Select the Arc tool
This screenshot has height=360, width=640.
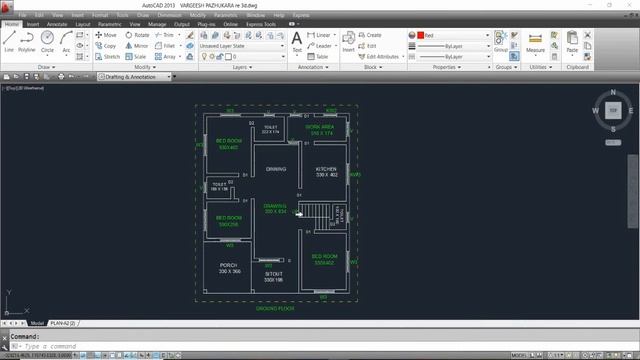[66, 42]
